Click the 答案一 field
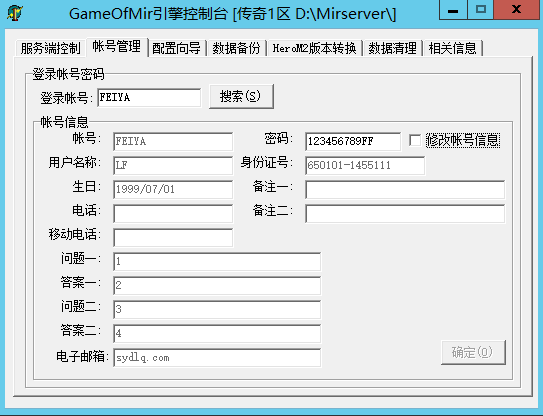Image resolution: width=543 pixels, height=416 pixels. (x=217, y=285)
